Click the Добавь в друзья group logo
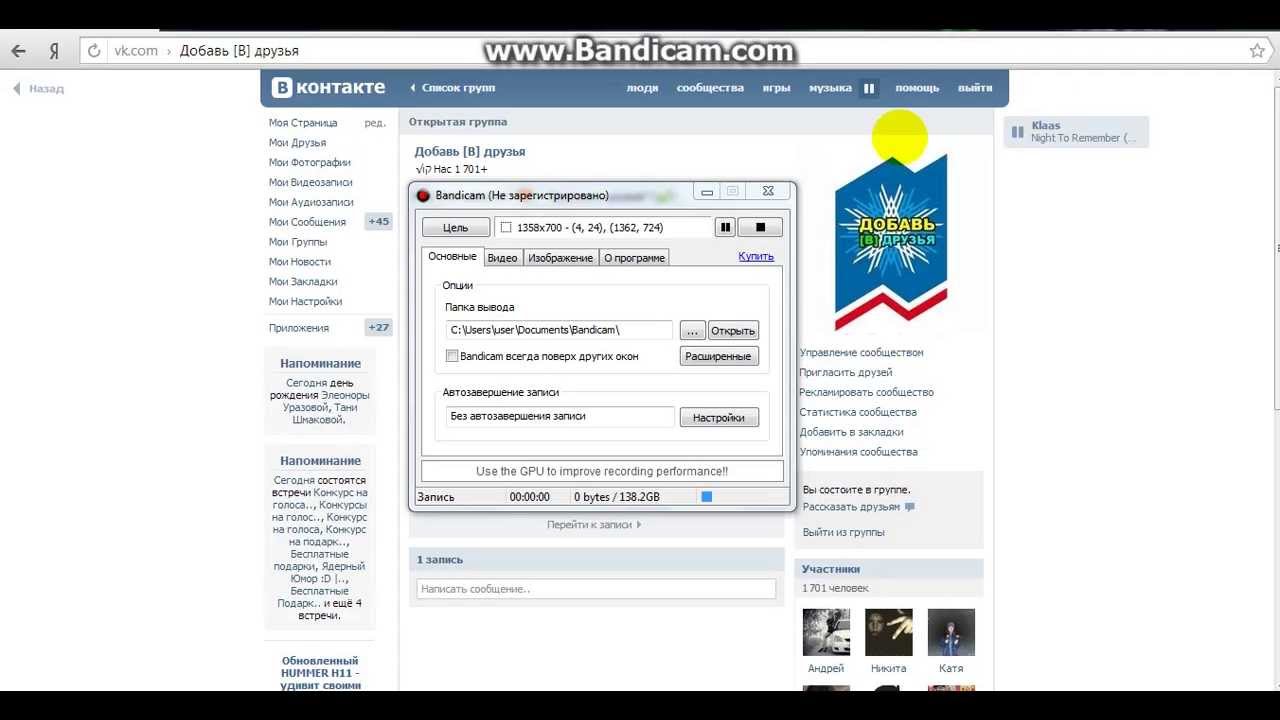Screen dimensions: 1280x720 click(x=891, y=244)
